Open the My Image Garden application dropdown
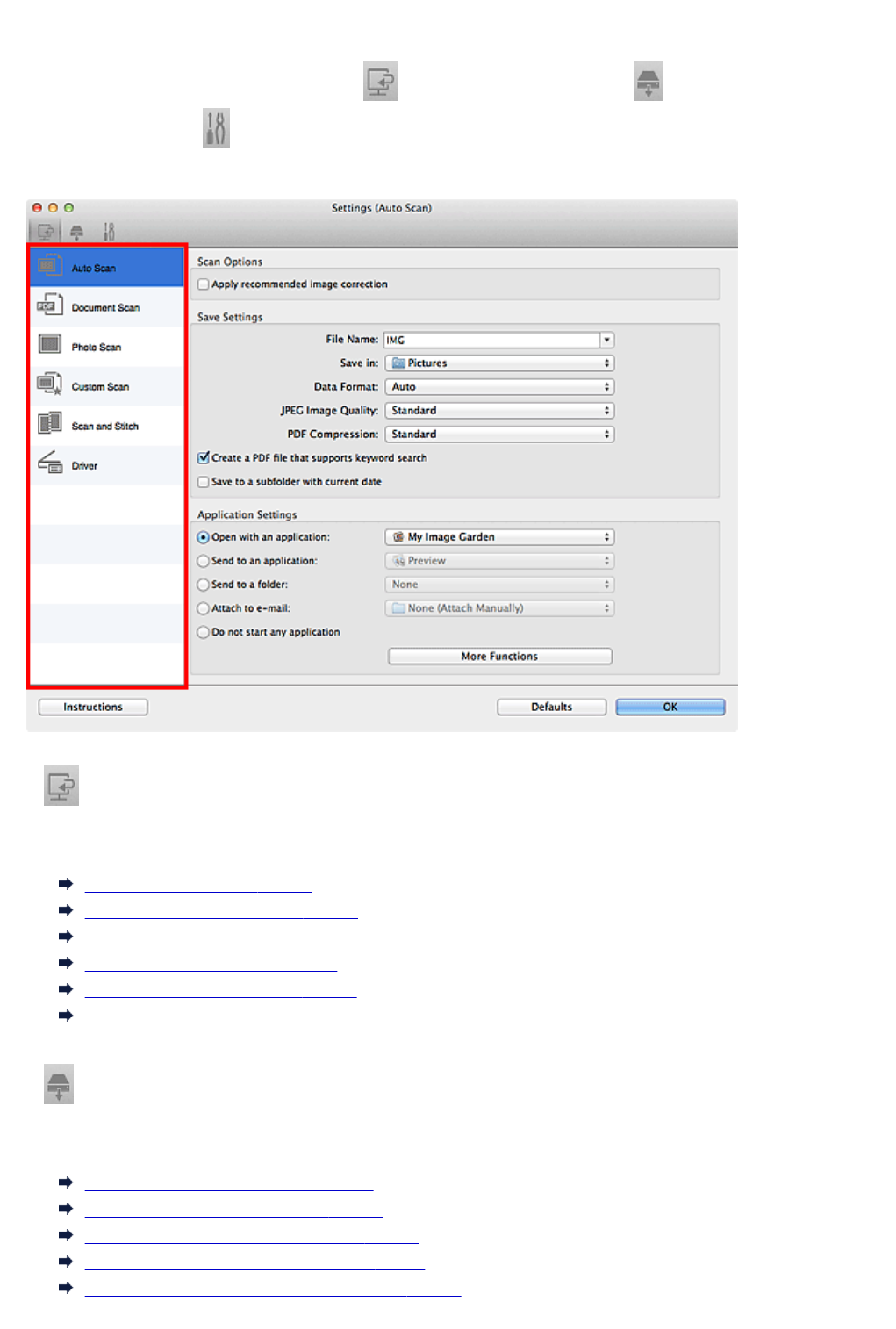896x1329 pixels. pyautogui.click(x=499, y=537)
